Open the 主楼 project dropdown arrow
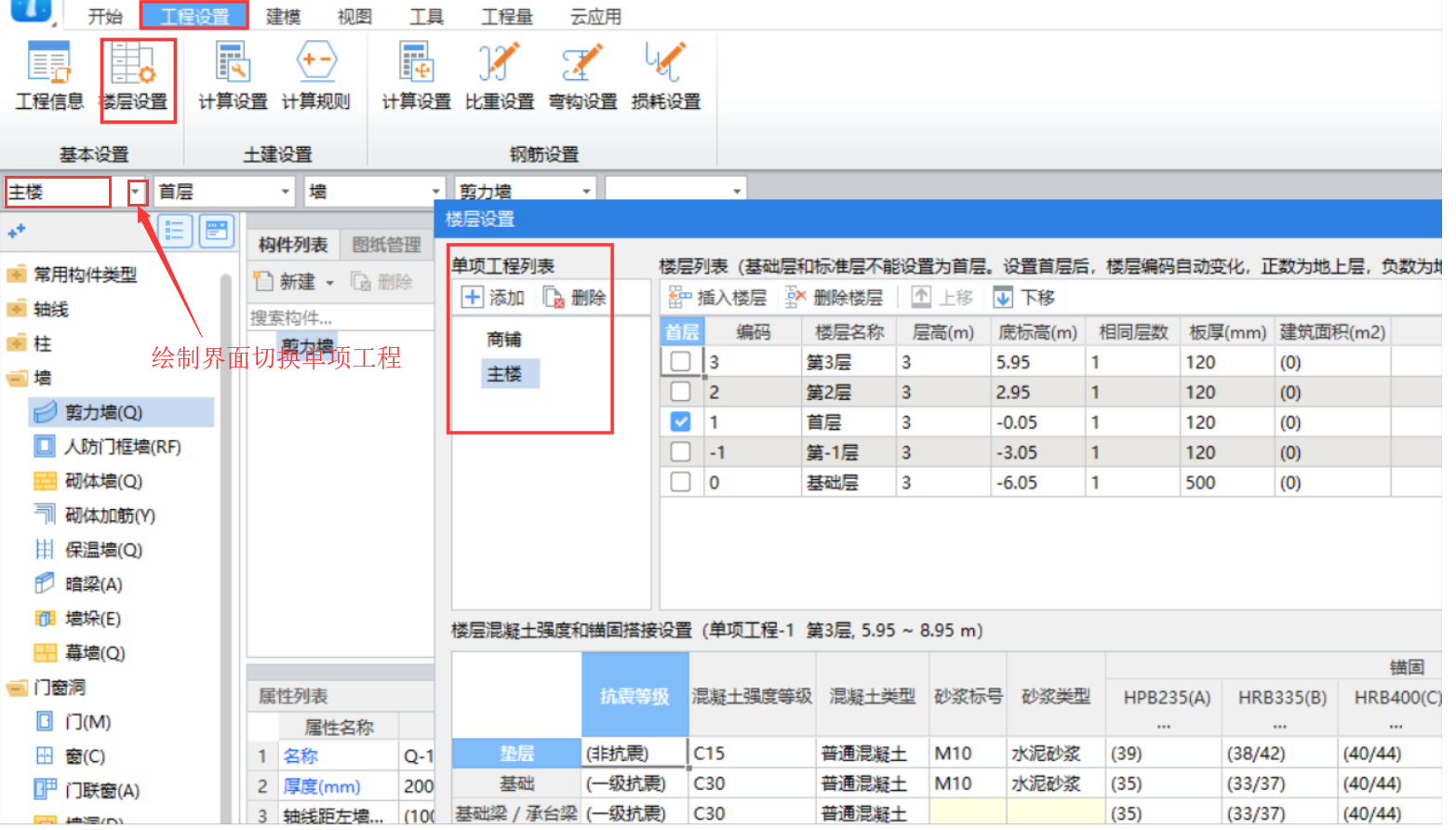The height and width of the screenshot is (830, 1456). [x=138, y=194]
